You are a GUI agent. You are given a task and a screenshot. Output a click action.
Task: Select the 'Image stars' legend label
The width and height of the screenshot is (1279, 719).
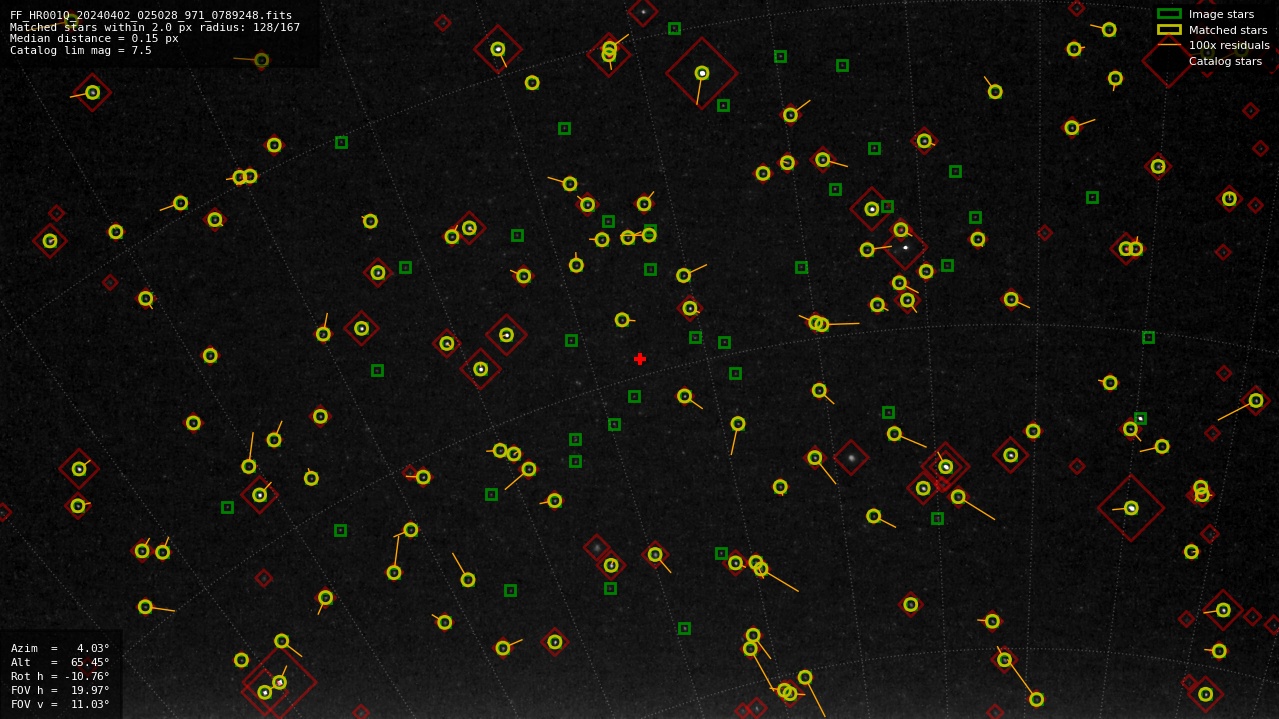tap(1221, 15)
